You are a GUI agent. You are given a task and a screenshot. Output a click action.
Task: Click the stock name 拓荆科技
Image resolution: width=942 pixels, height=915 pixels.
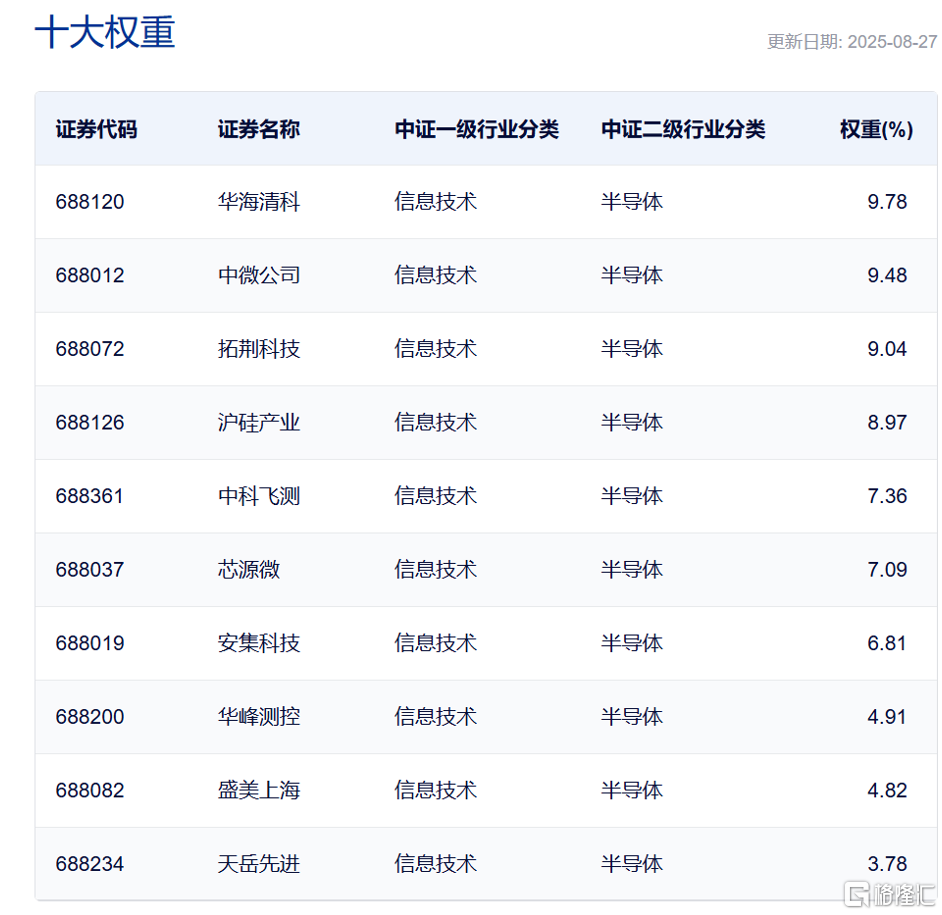(x=259, y=349)
